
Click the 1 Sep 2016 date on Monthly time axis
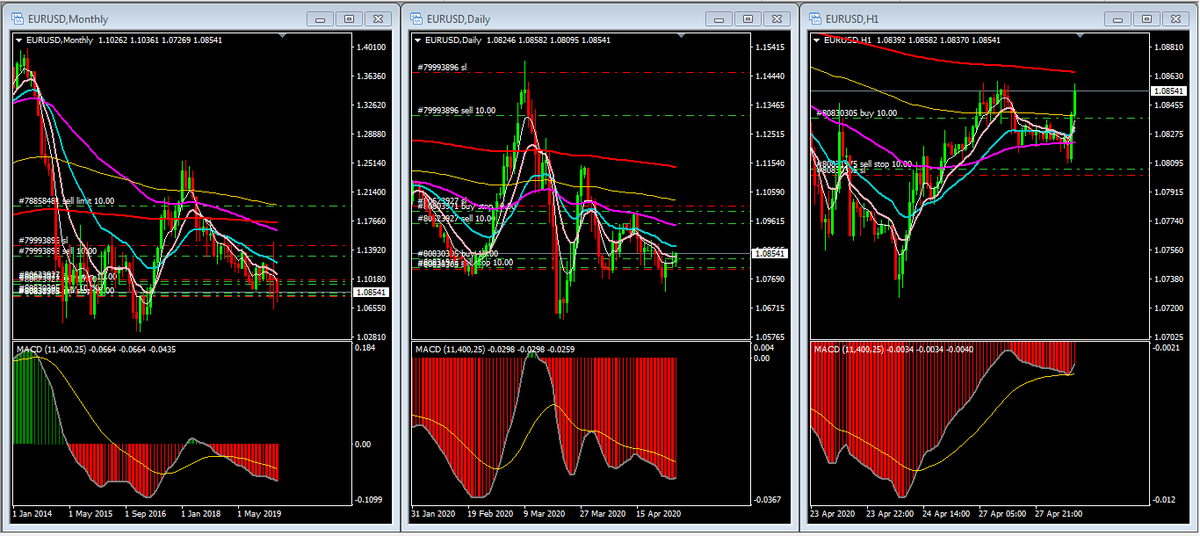coord(145,513)
